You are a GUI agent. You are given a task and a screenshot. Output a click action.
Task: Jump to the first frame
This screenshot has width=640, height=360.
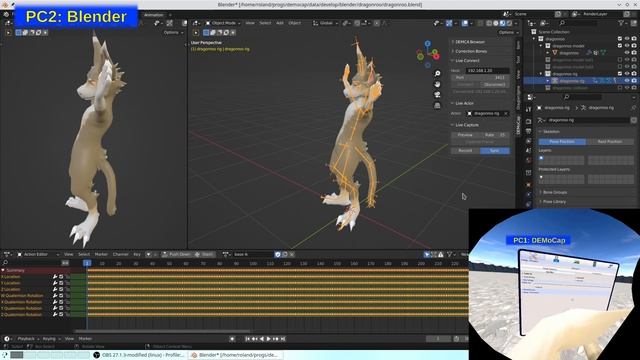tap(247, 339)
